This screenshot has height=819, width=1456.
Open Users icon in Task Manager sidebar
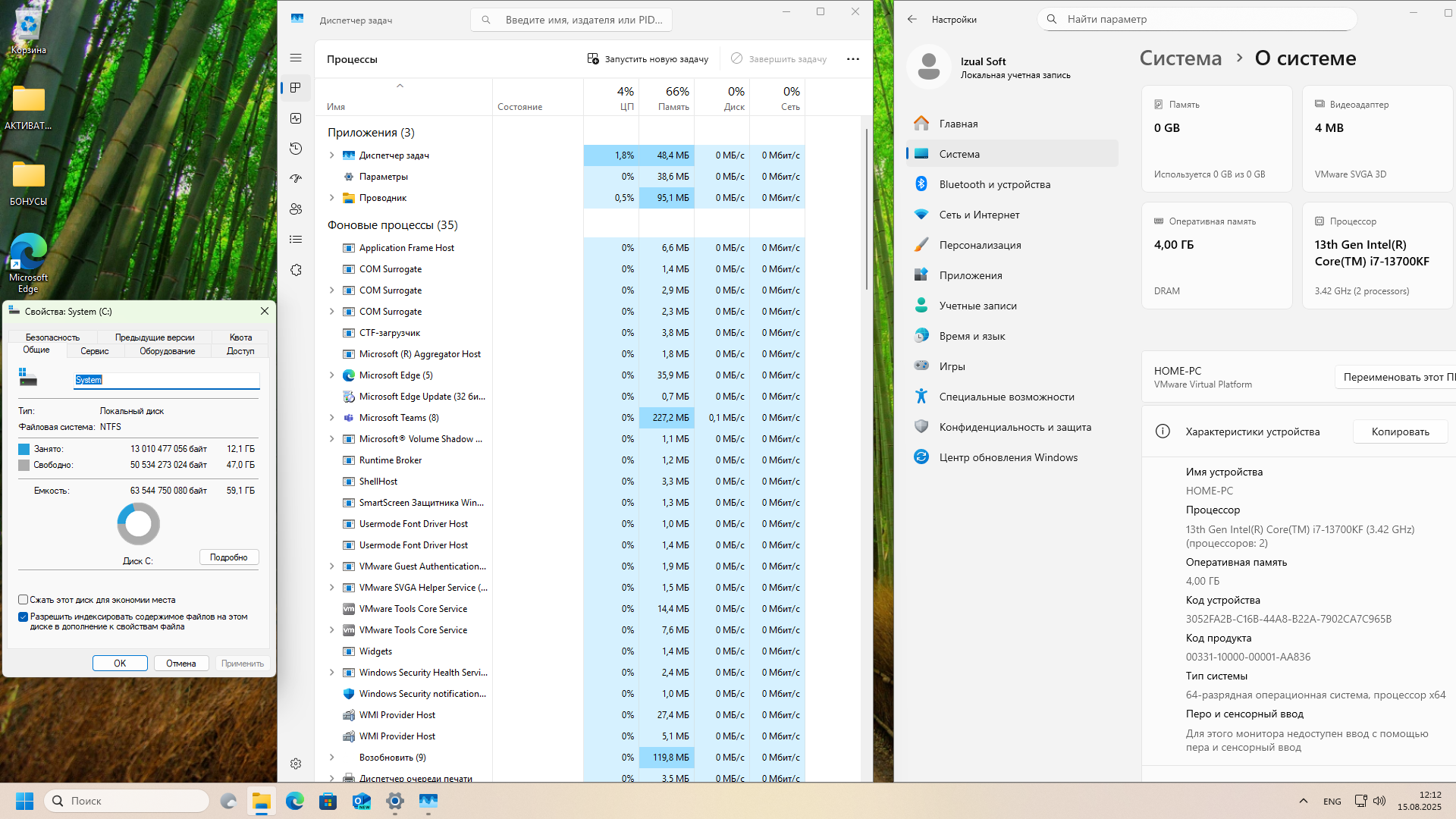click(296, 209)
